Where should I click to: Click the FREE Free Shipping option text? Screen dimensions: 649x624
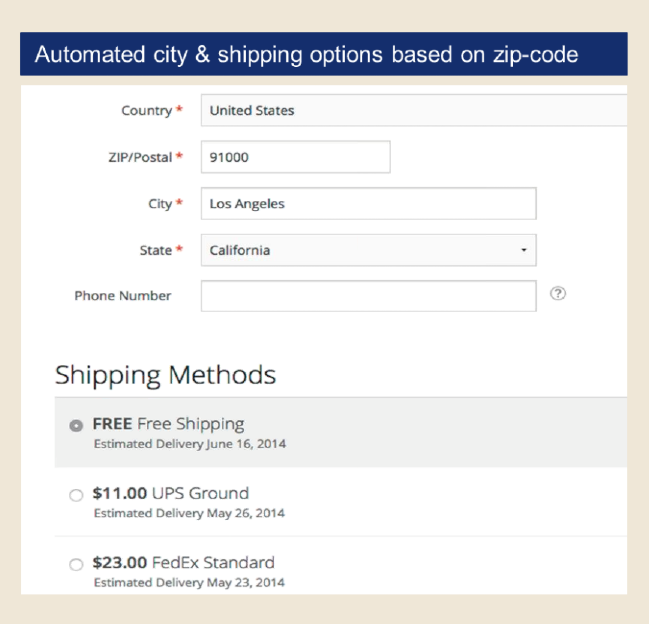168,424
